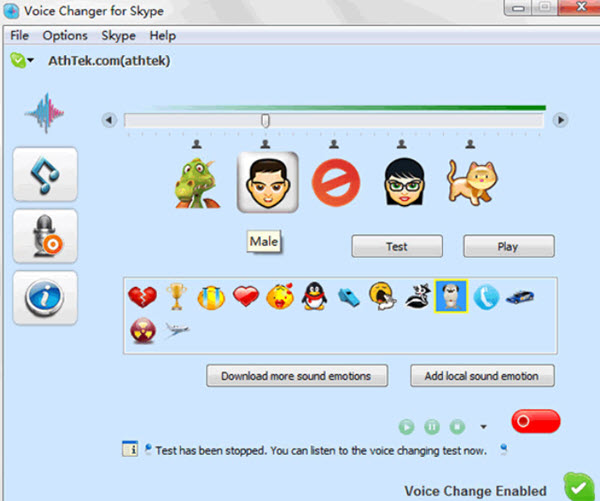Click the person marker above the dragon

pos(197,144)
